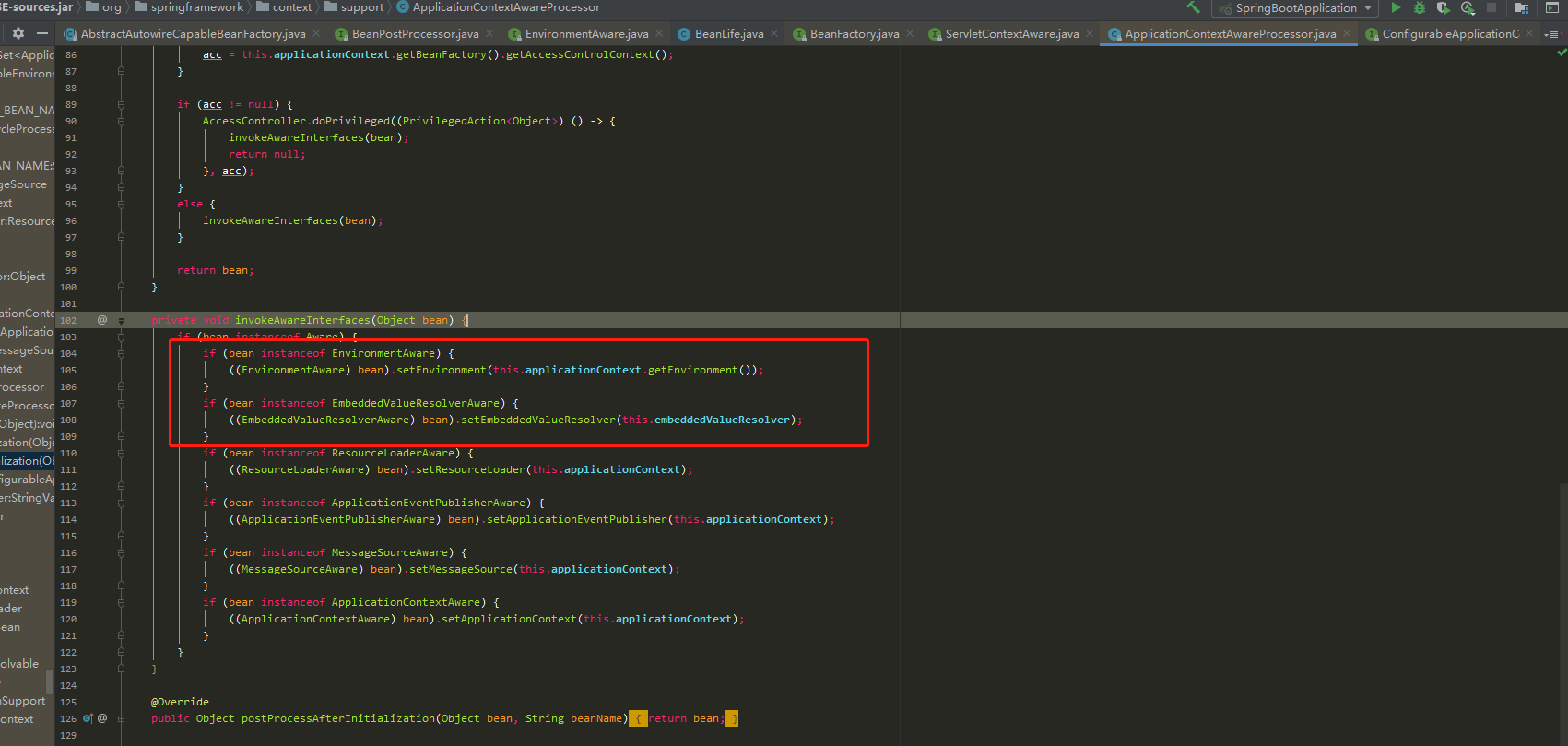Expand the folded opening brace after beanName
The height and width of the screenshot is (746, 1568).
[x=639, y=718]
